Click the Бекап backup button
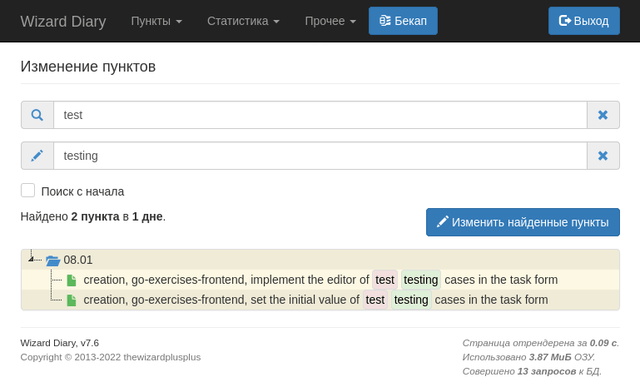 (x=403, y=21)
